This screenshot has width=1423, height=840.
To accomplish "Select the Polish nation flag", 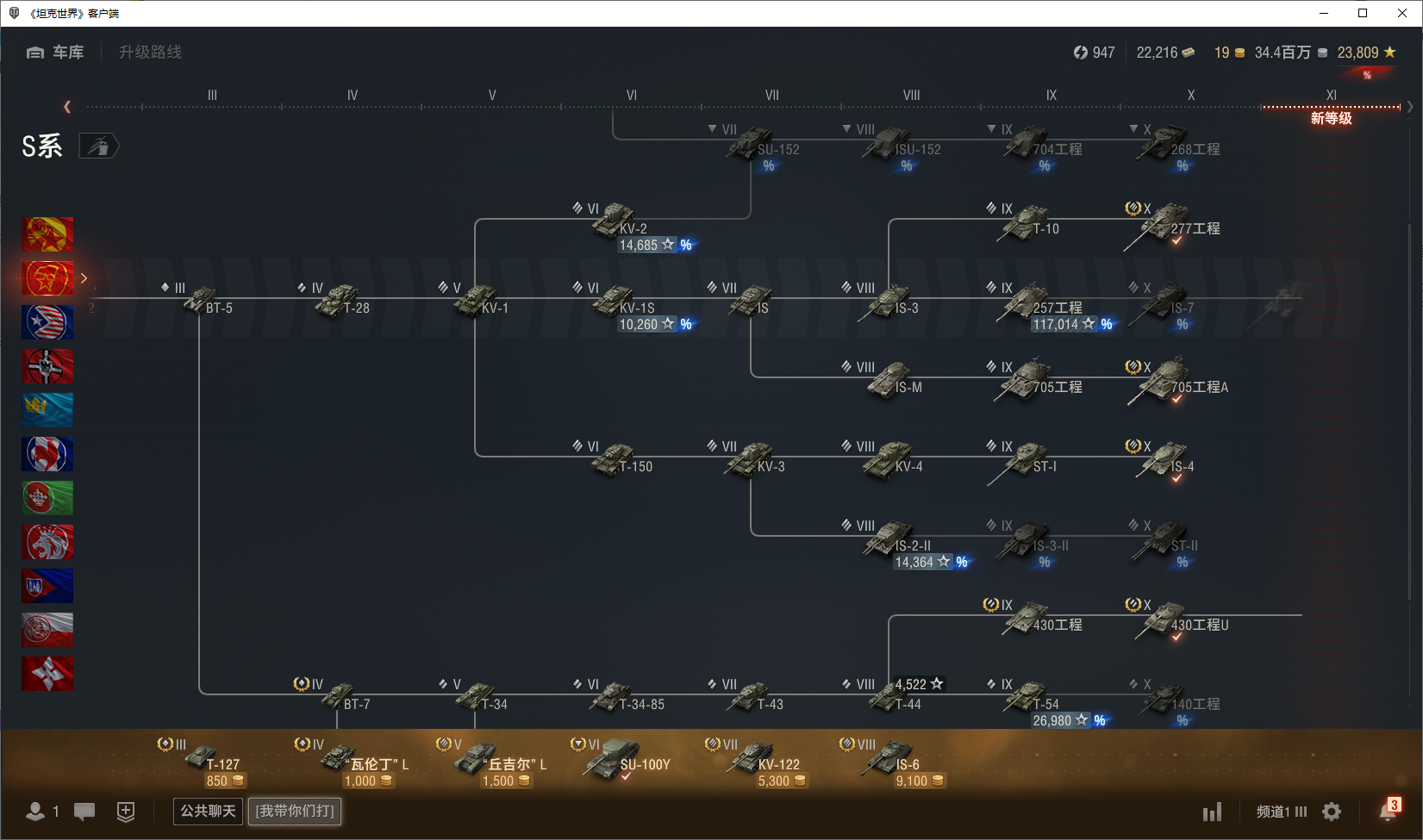I will pos(47,630).
